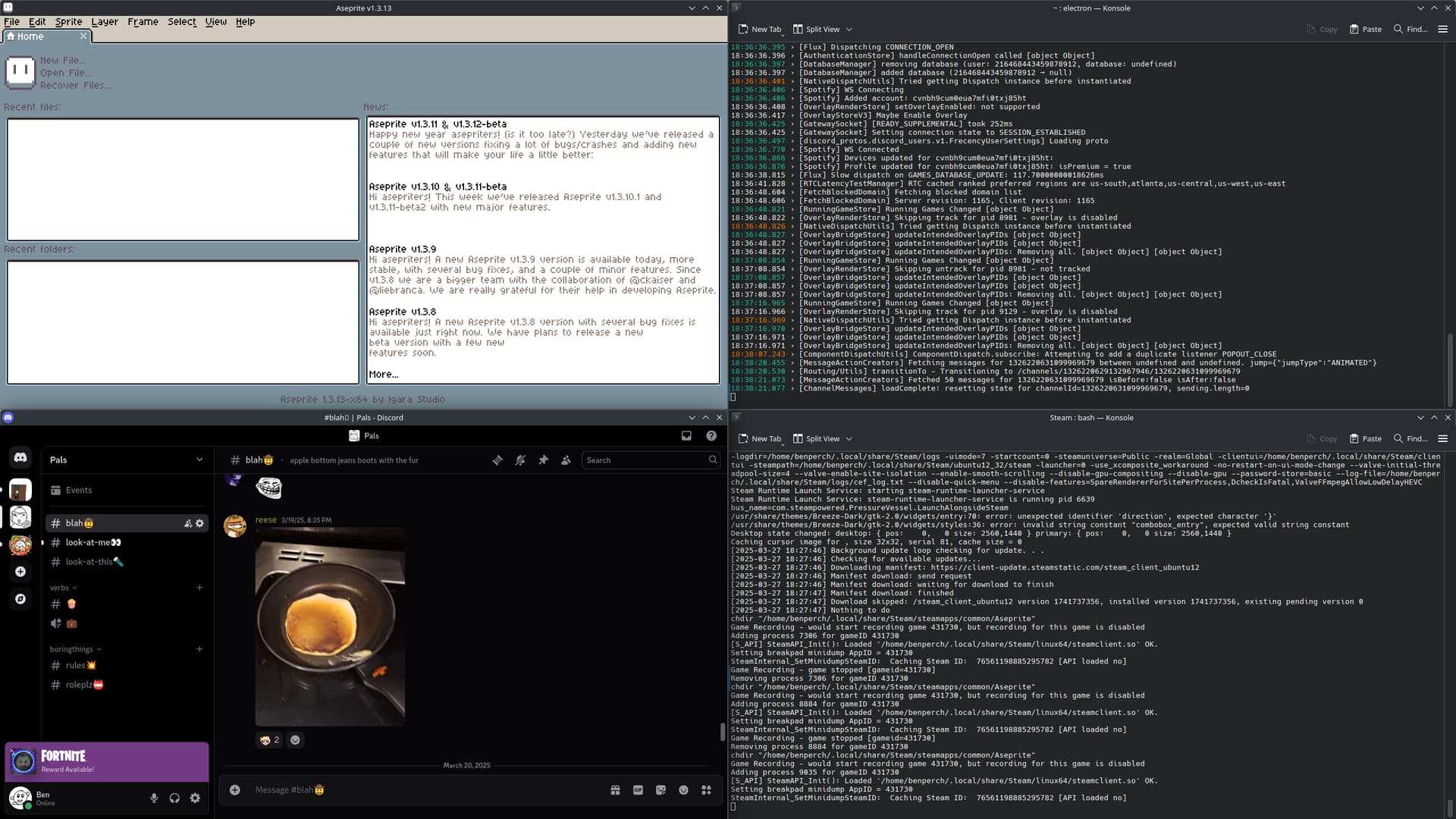The width and height of the screenshot is (1456, 819).
Task: Click Paste in Steam bash Konsole toolbar
Action: point(1365,438)
